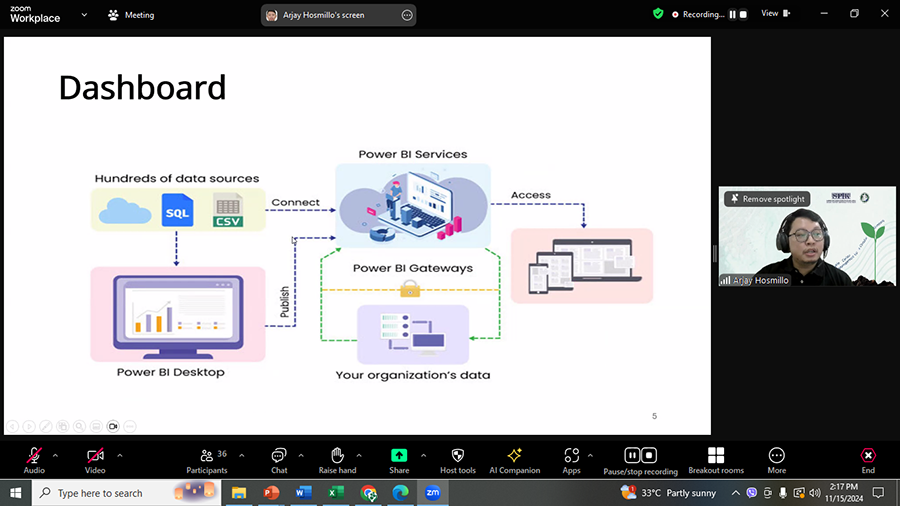Select the slideshow pen tool
Screen dimensions: 900x506
(46, 426)
